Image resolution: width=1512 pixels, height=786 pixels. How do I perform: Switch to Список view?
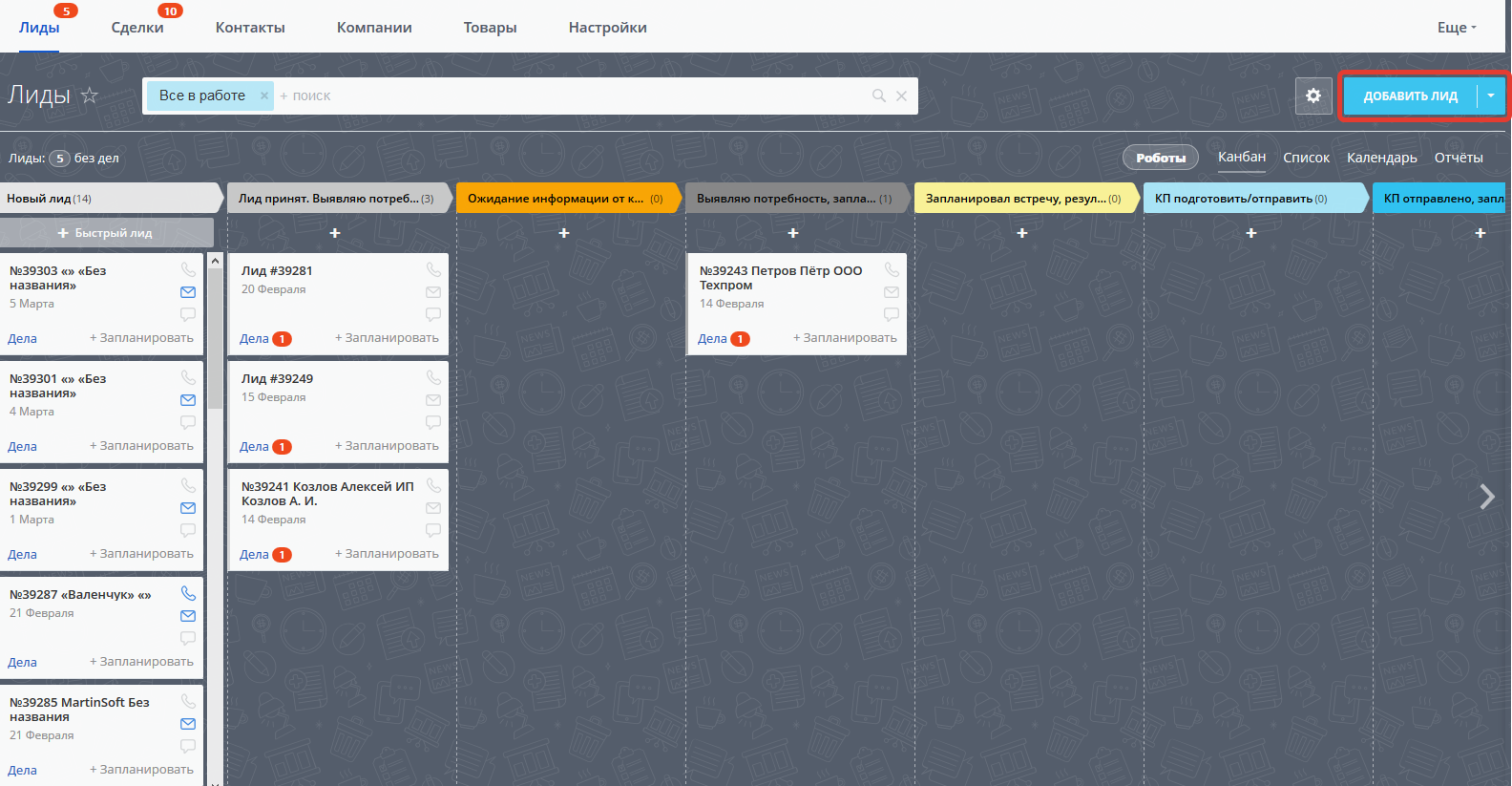point(1306,158)
